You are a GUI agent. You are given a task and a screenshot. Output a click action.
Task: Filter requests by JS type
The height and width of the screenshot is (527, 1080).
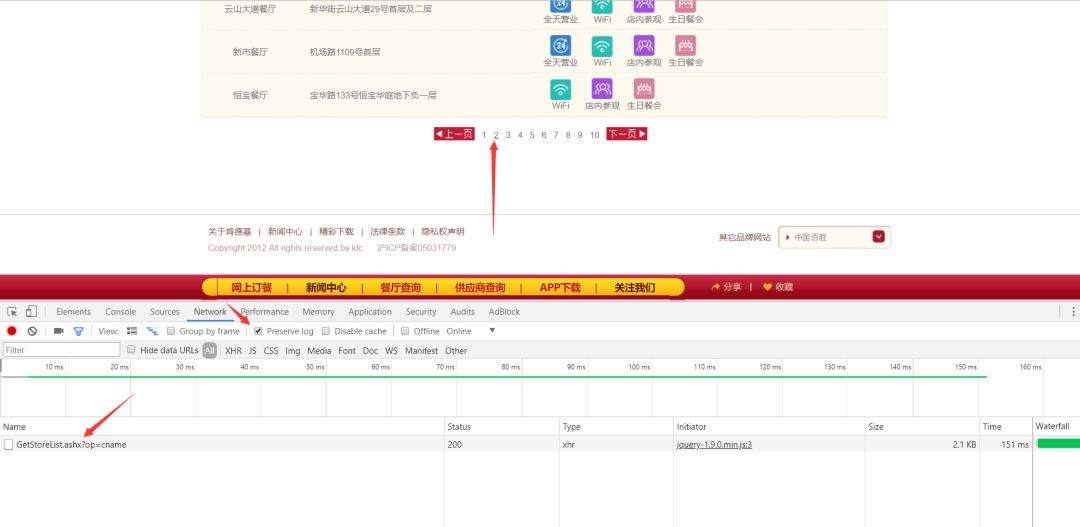click(252, 351)
